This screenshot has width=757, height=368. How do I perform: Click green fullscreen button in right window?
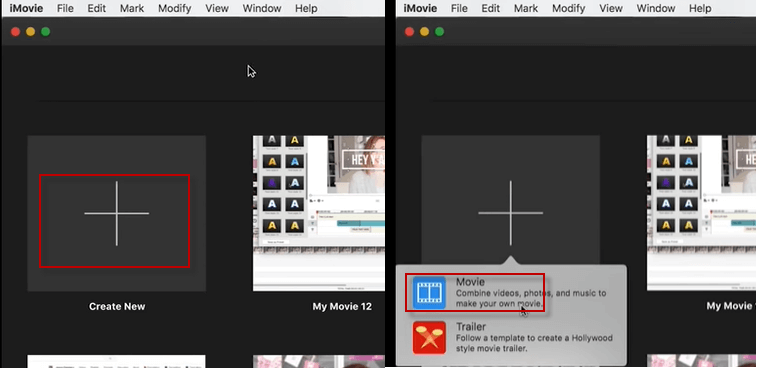(439, 32)
